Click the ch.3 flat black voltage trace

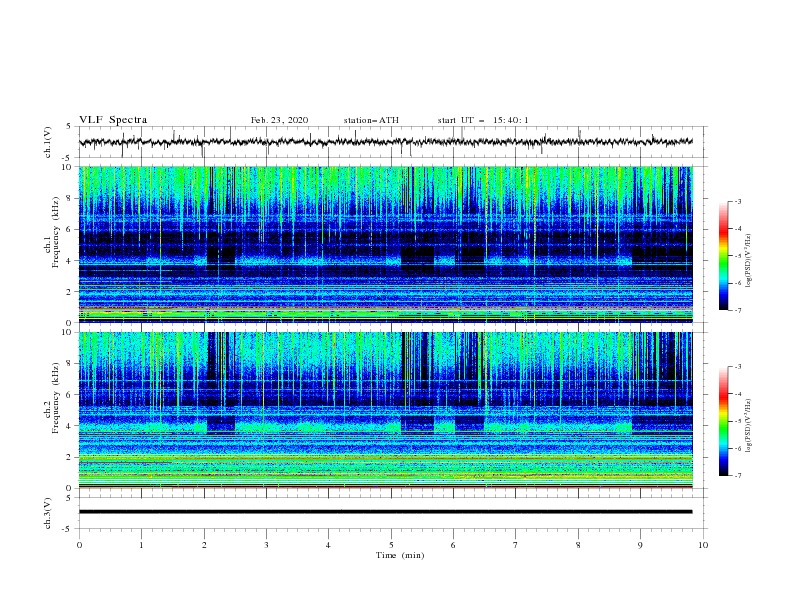(x=385, y=512)
